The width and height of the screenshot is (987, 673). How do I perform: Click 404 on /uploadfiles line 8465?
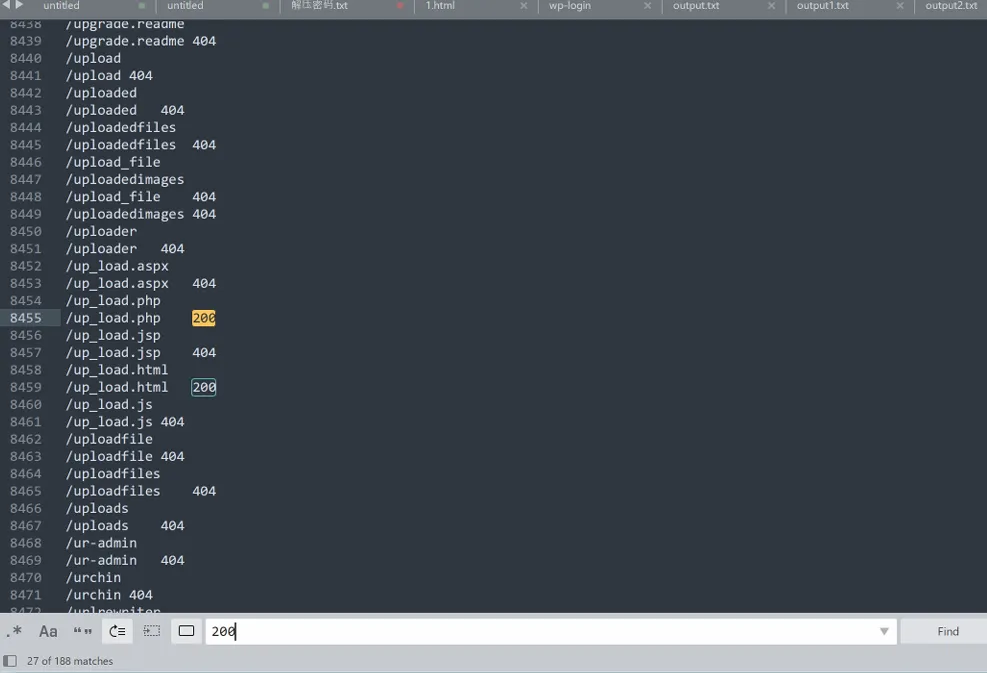tap(204, 491)
